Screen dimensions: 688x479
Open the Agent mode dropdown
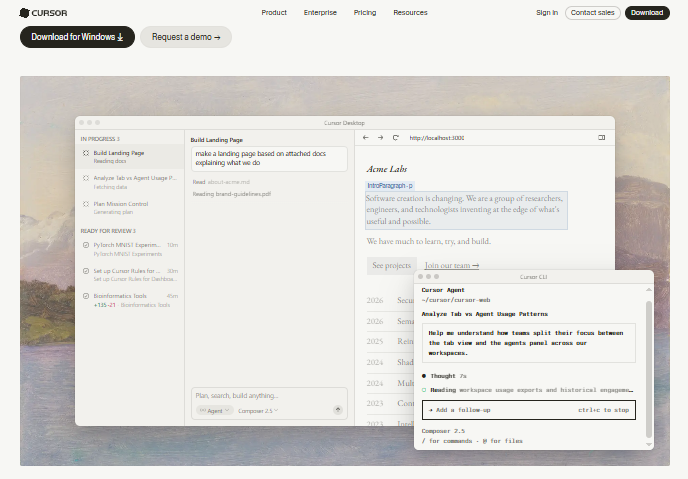[x=215, y=411]
